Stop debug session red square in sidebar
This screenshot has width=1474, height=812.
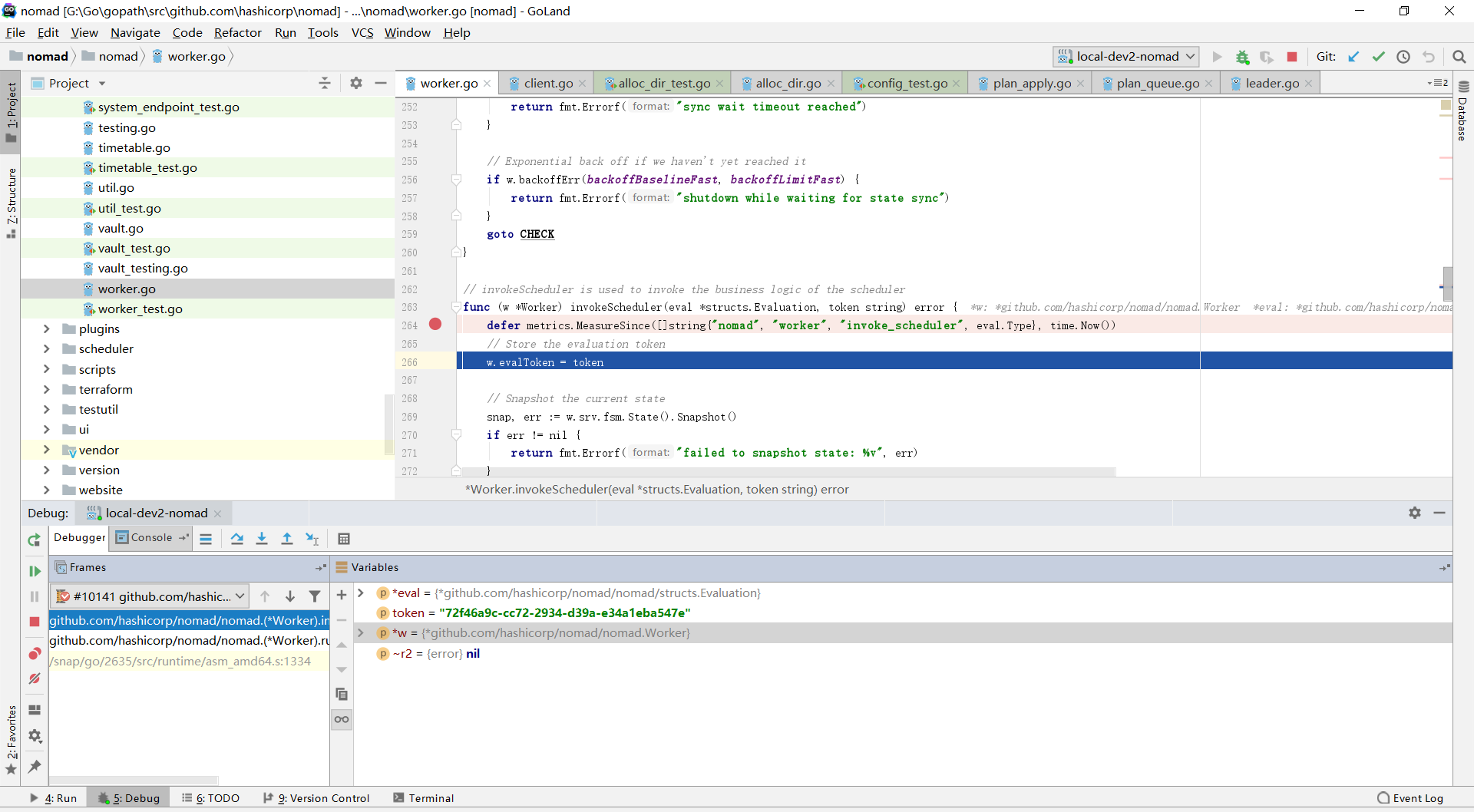[x=35, y=622]
